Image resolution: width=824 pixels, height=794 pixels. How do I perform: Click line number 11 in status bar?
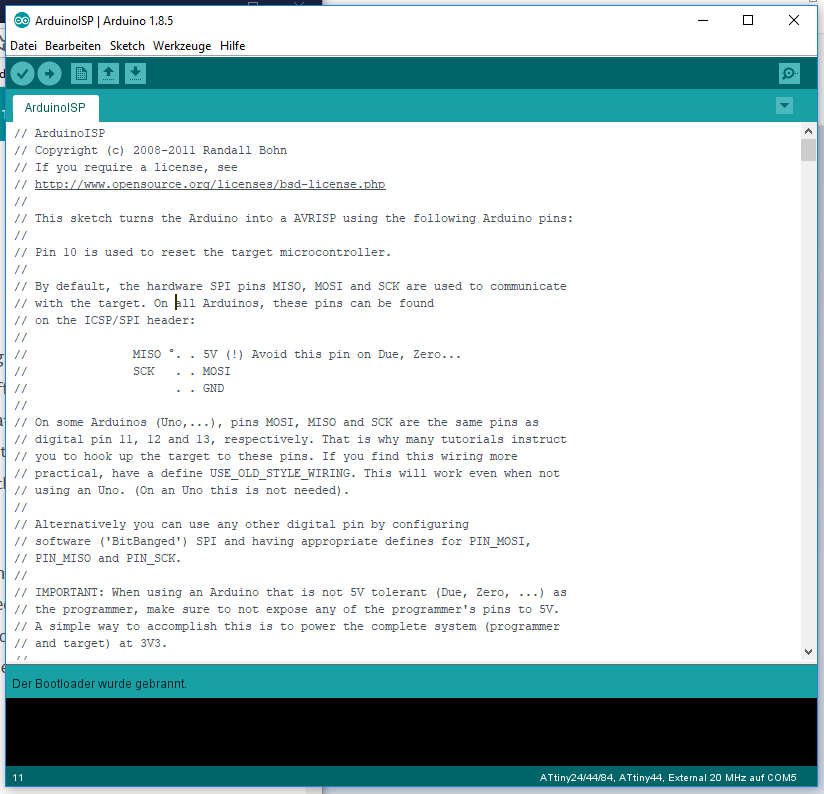[x=18, y=778]
